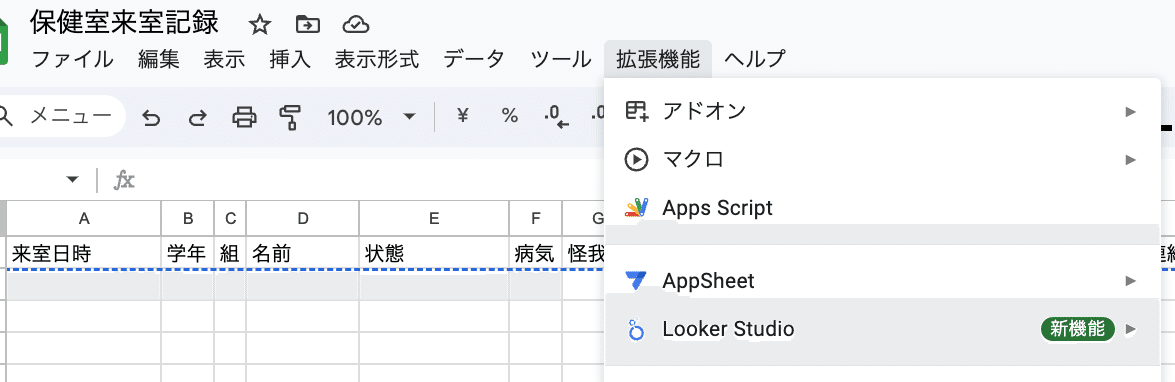
Task: Click the print icon
Action: pos(244,117)
